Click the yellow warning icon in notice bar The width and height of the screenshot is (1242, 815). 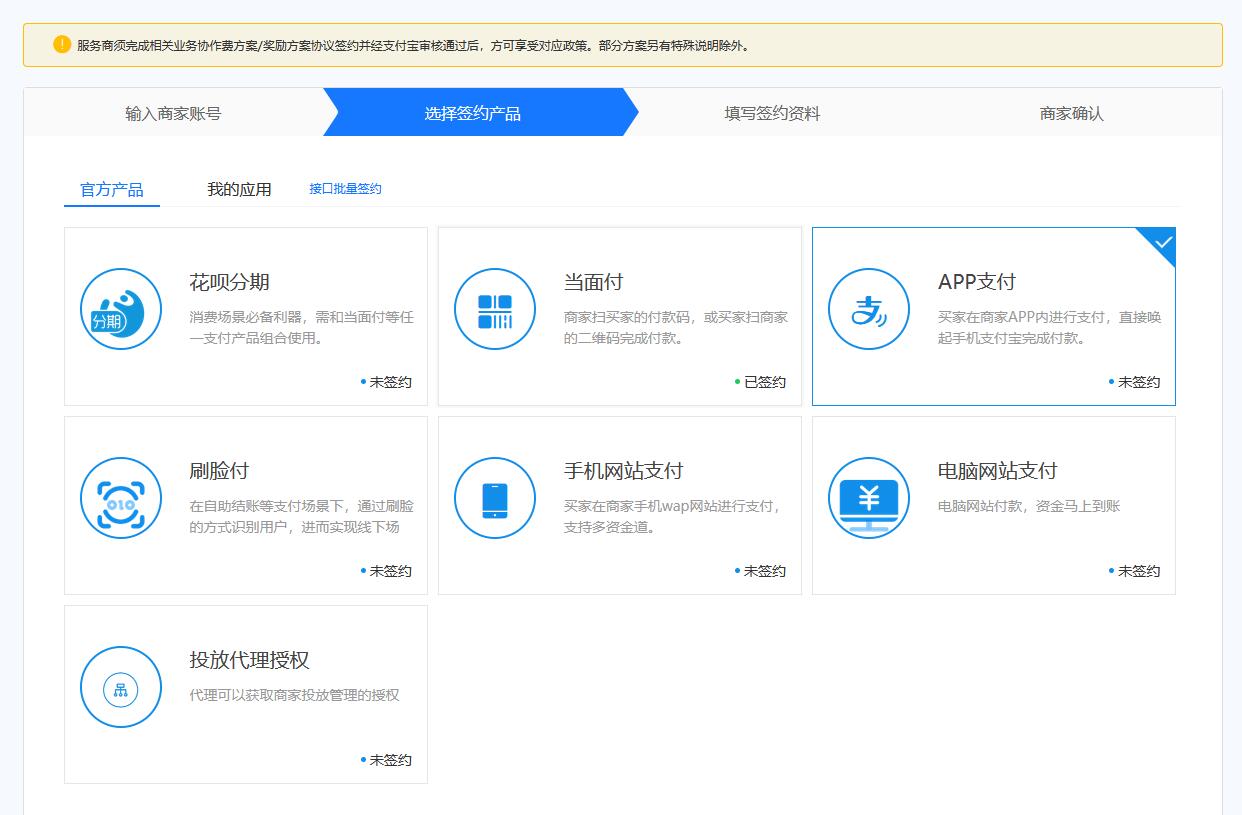point(62,44)
